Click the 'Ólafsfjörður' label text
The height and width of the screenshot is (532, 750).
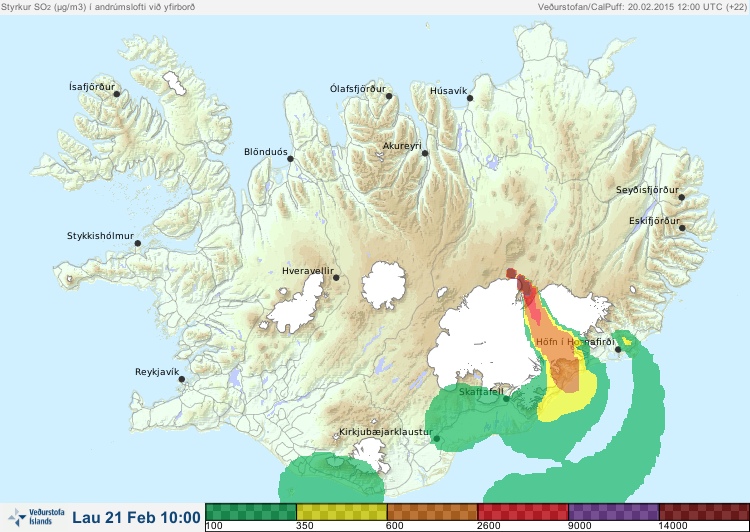click(x=358, y=89)
